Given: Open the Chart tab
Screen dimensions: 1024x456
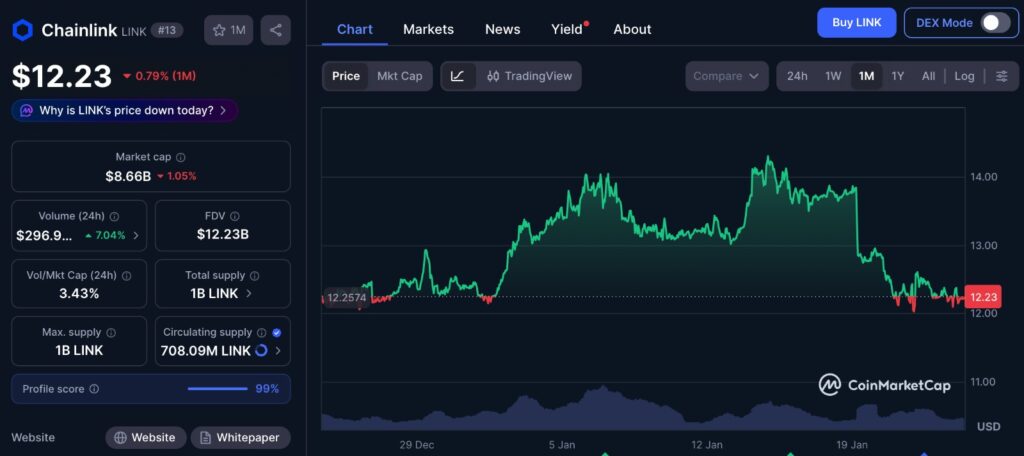Looking at the screenshot, I should (x=355, y=29).
